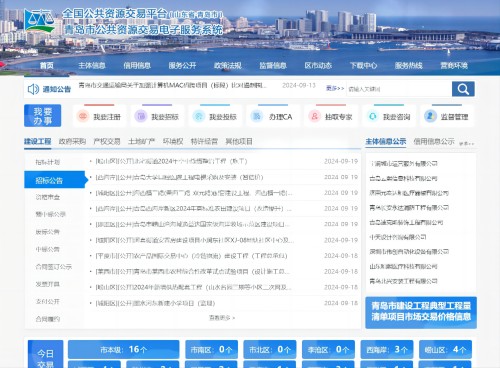This screenshot has height=368, width=500.
Task: Click the 我要办事 blue button
Action: pyautogui.click(x=42, y=116)
